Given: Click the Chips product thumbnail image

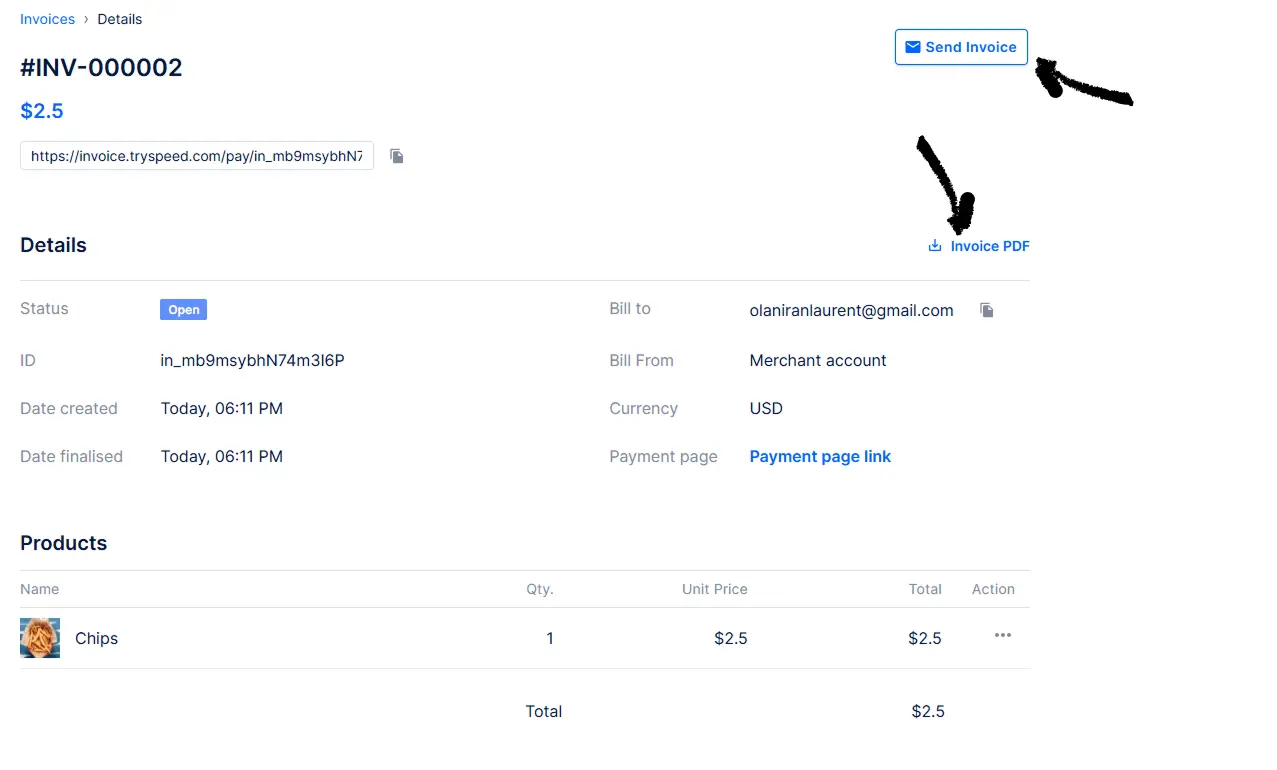Looking at the screenshot, I should click(x=39, y=637).
